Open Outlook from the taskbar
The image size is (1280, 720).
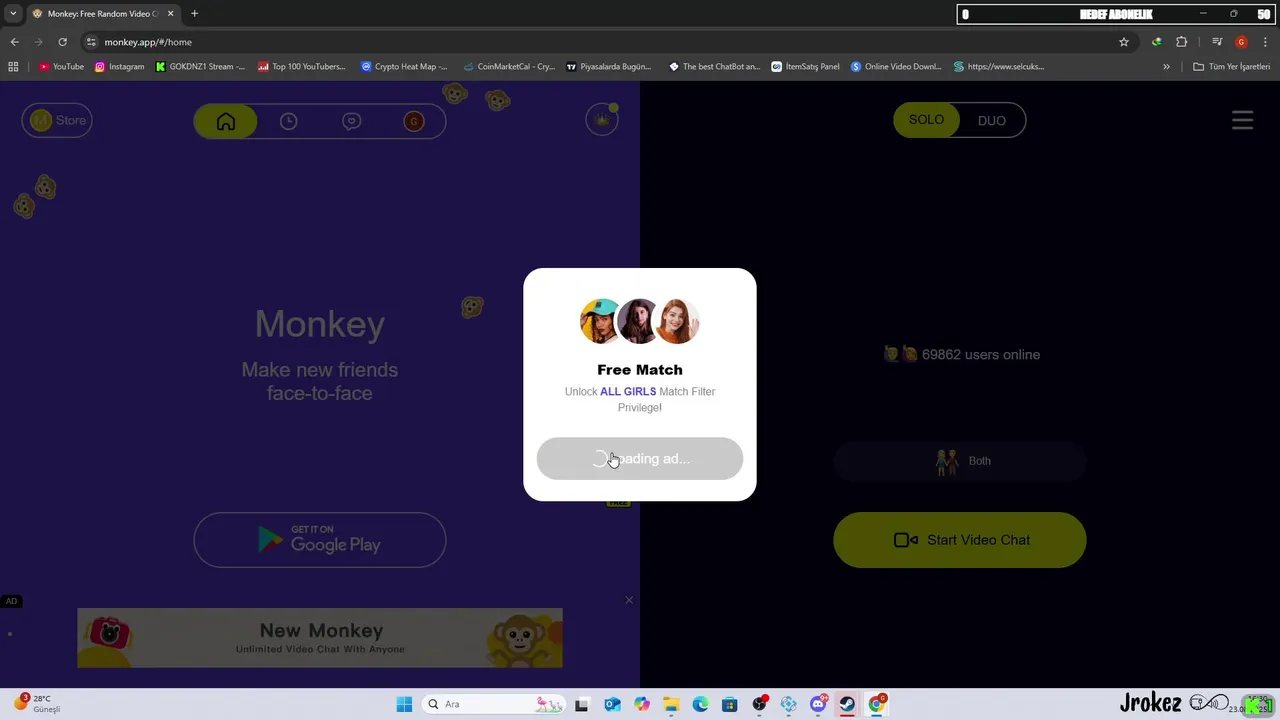click(612, 704)
